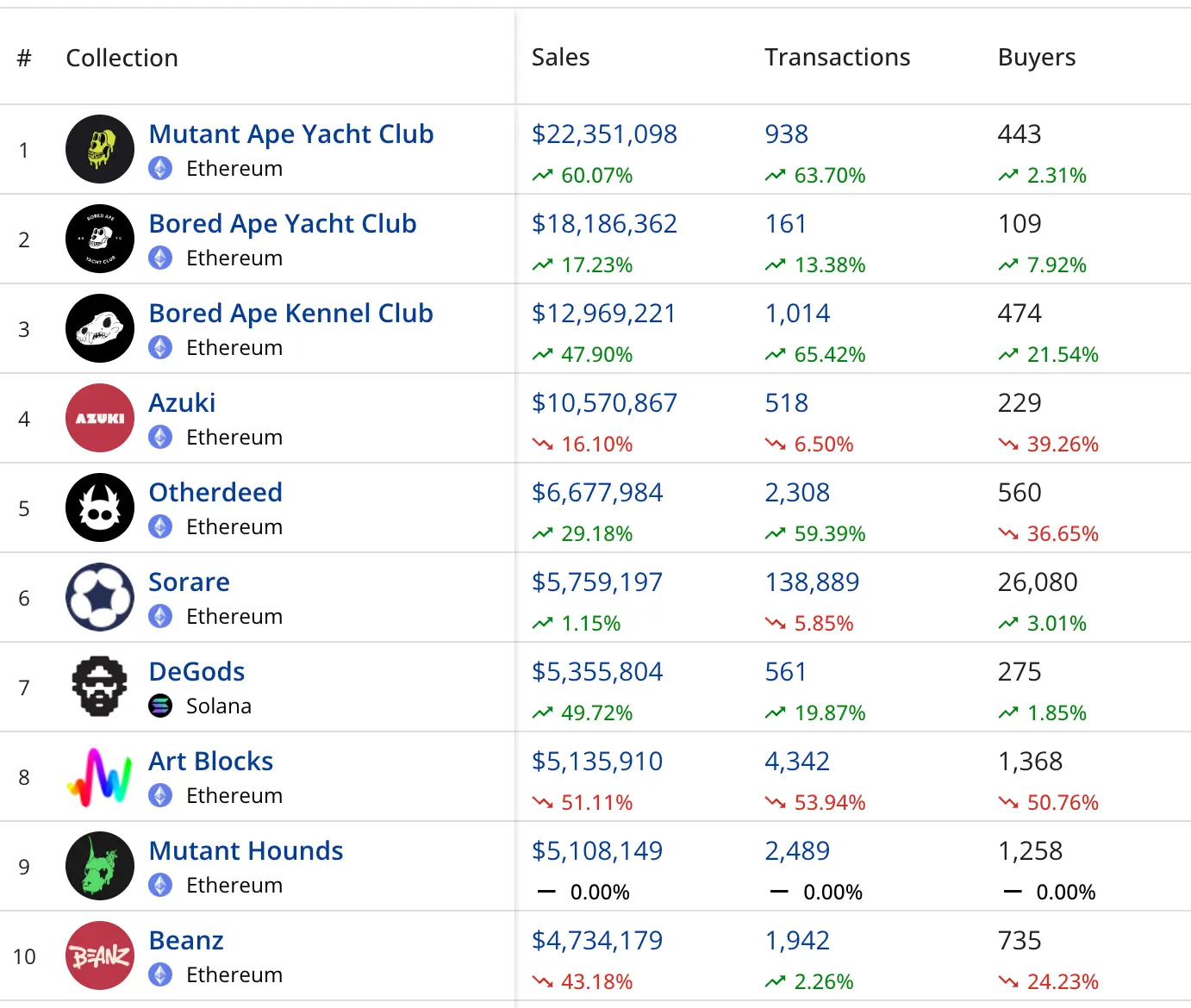Viewport: 1191px width, 1008px height.
Task: Click Ethereum icon under Art Blocks
Action: tap(160, 795)
